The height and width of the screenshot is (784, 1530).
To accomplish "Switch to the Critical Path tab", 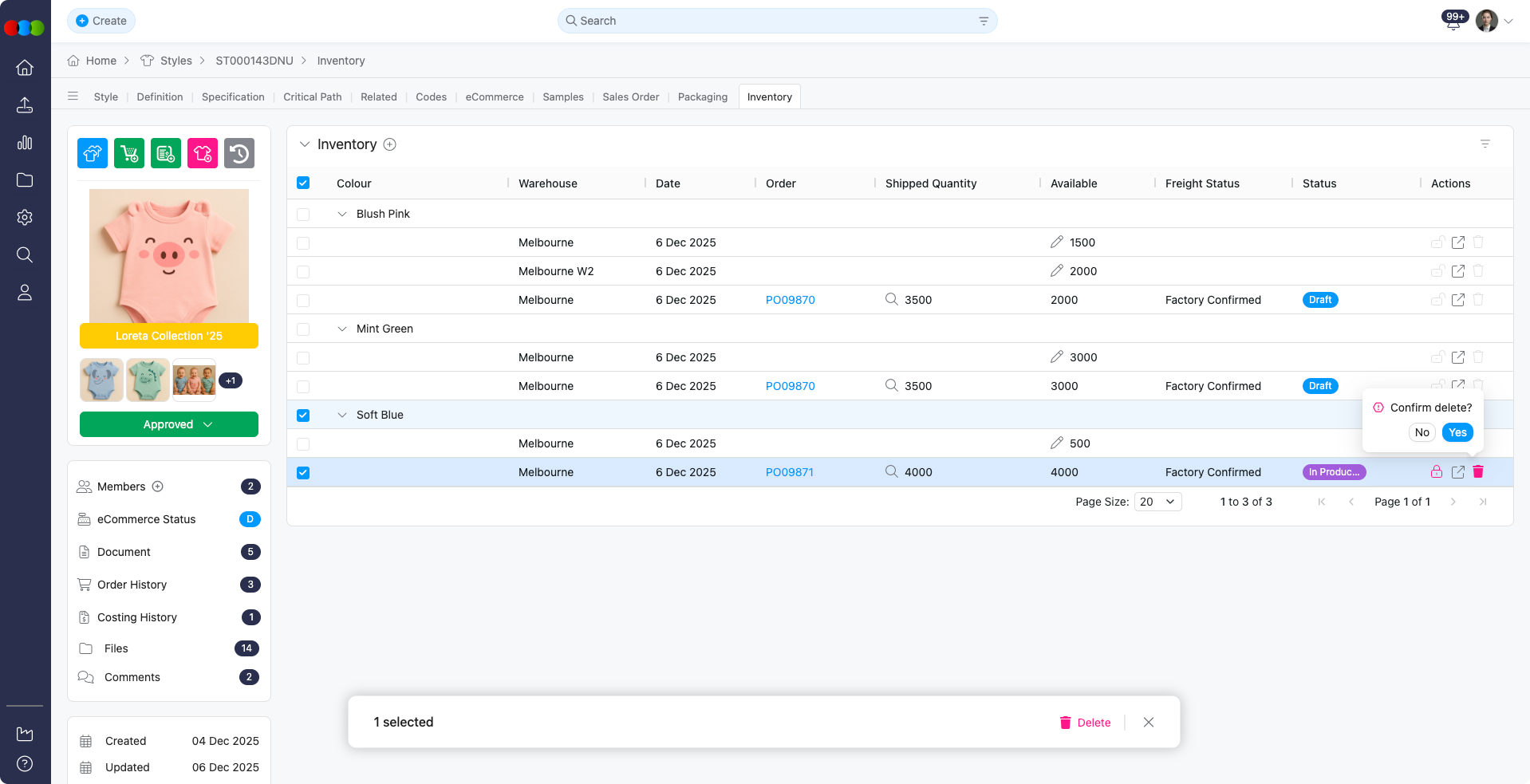I will [x=312, y=97].
